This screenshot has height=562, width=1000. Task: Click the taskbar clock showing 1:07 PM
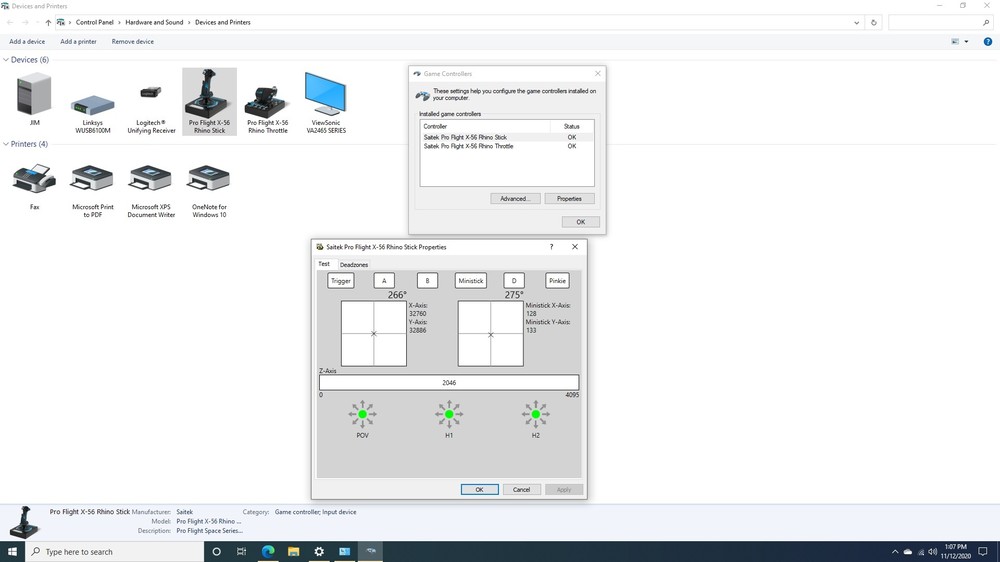[x=955, y=552]
